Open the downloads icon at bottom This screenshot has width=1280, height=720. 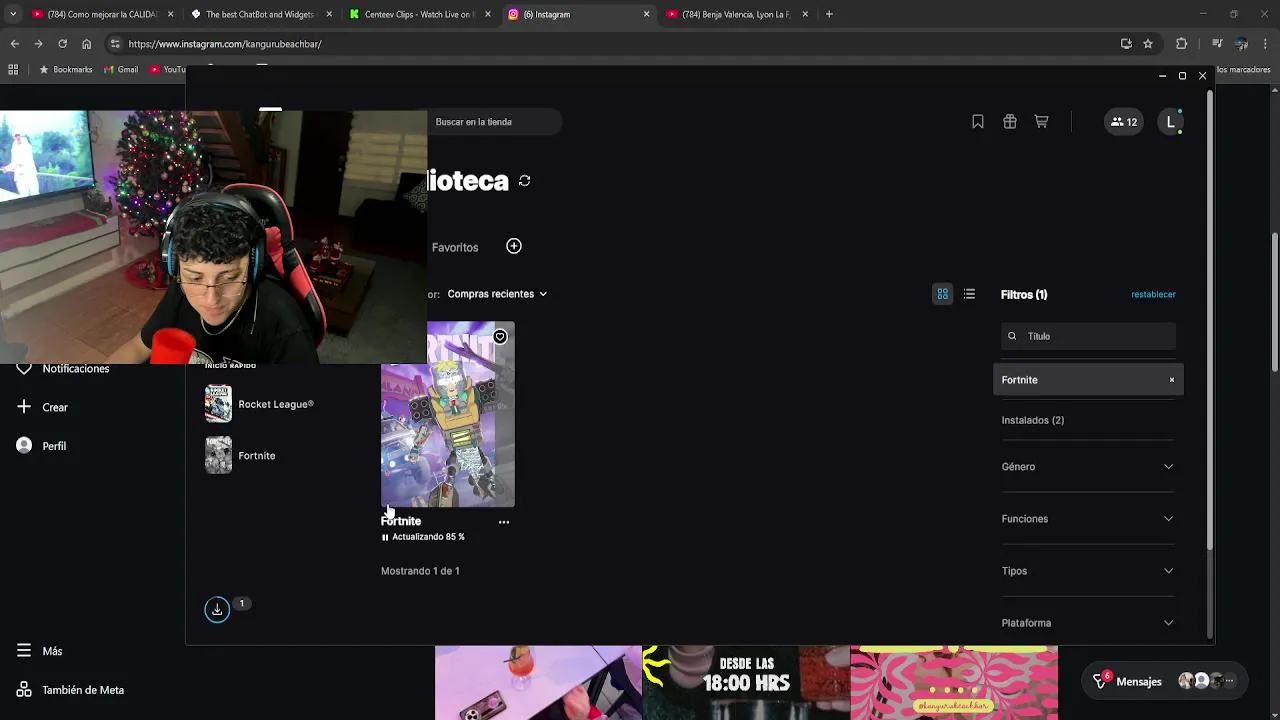point(217,609)
